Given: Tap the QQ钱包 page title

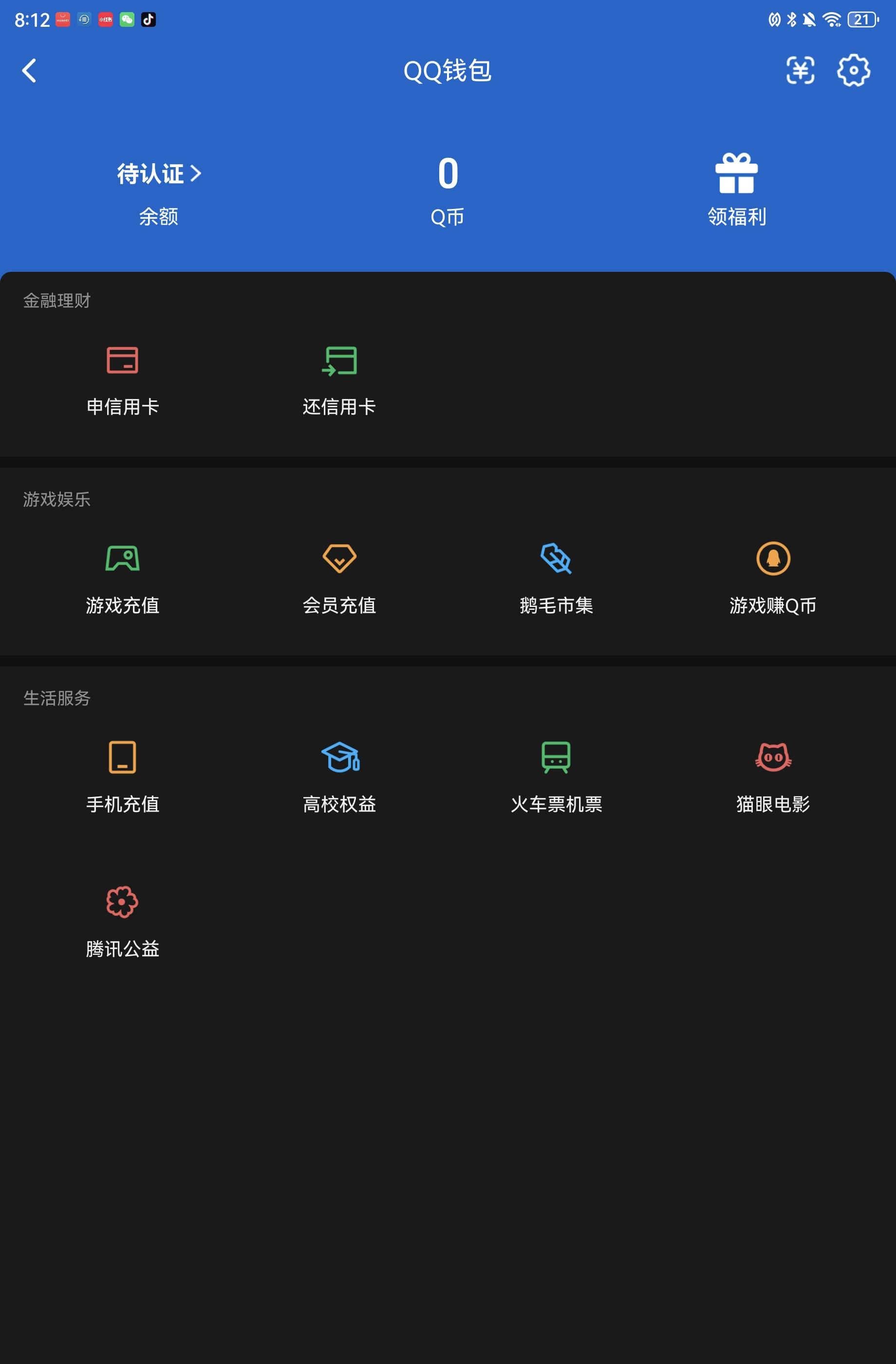Looking at the screenshot, I should tap(448, 71).
